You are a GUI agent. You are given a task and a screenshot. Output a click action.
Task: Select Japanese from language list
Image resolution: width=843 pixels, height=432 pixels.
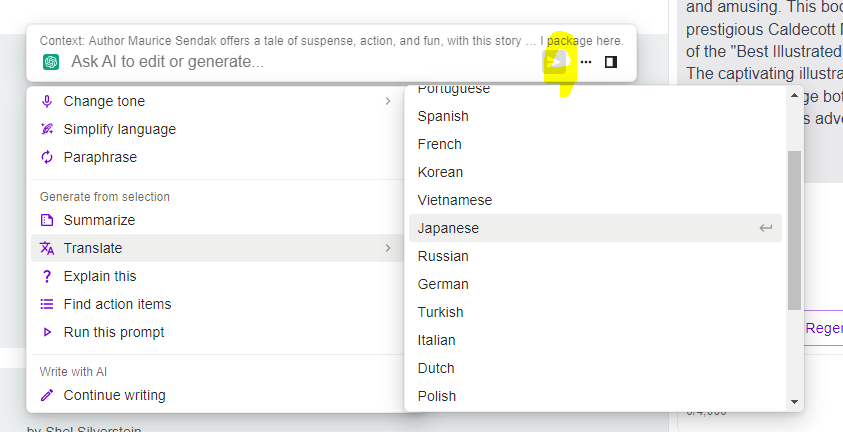click(x=448, y=228)
